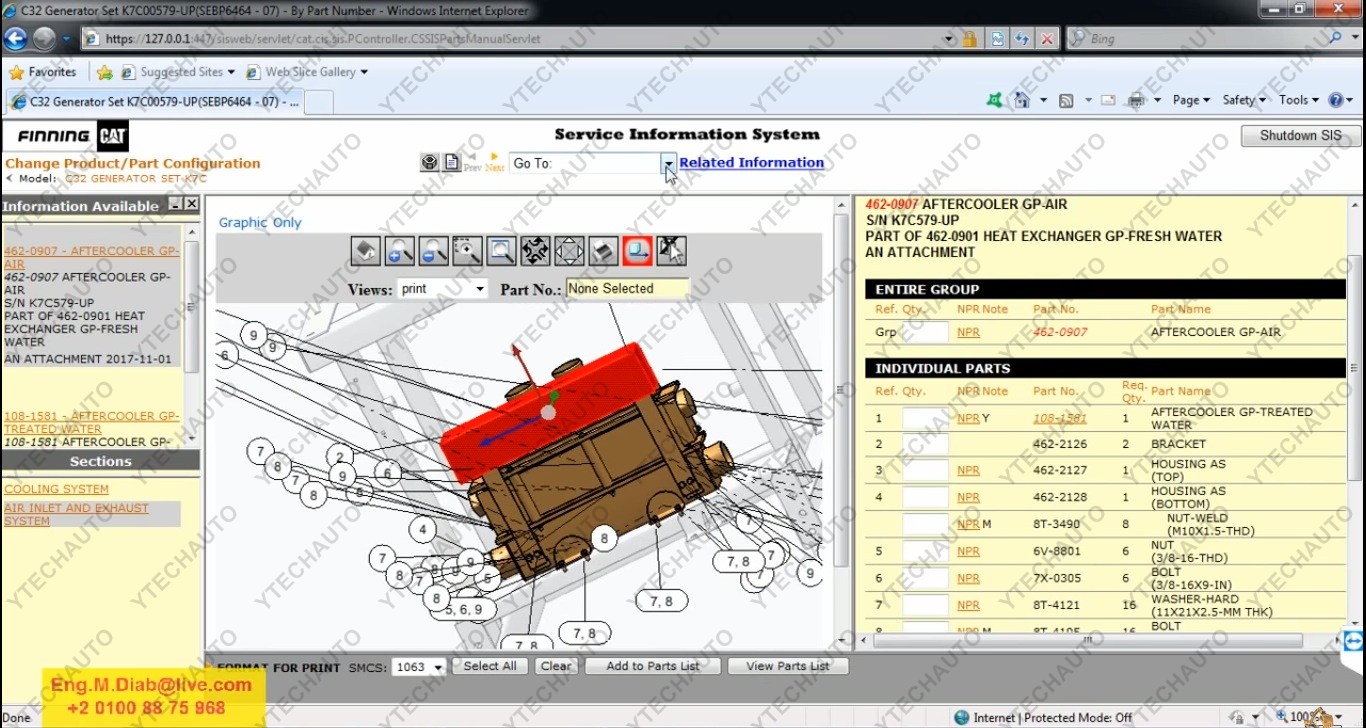Screen dimensions: 1366x728
Task: Click the document page icon beside Prev
Action: (x=452, y=162)
